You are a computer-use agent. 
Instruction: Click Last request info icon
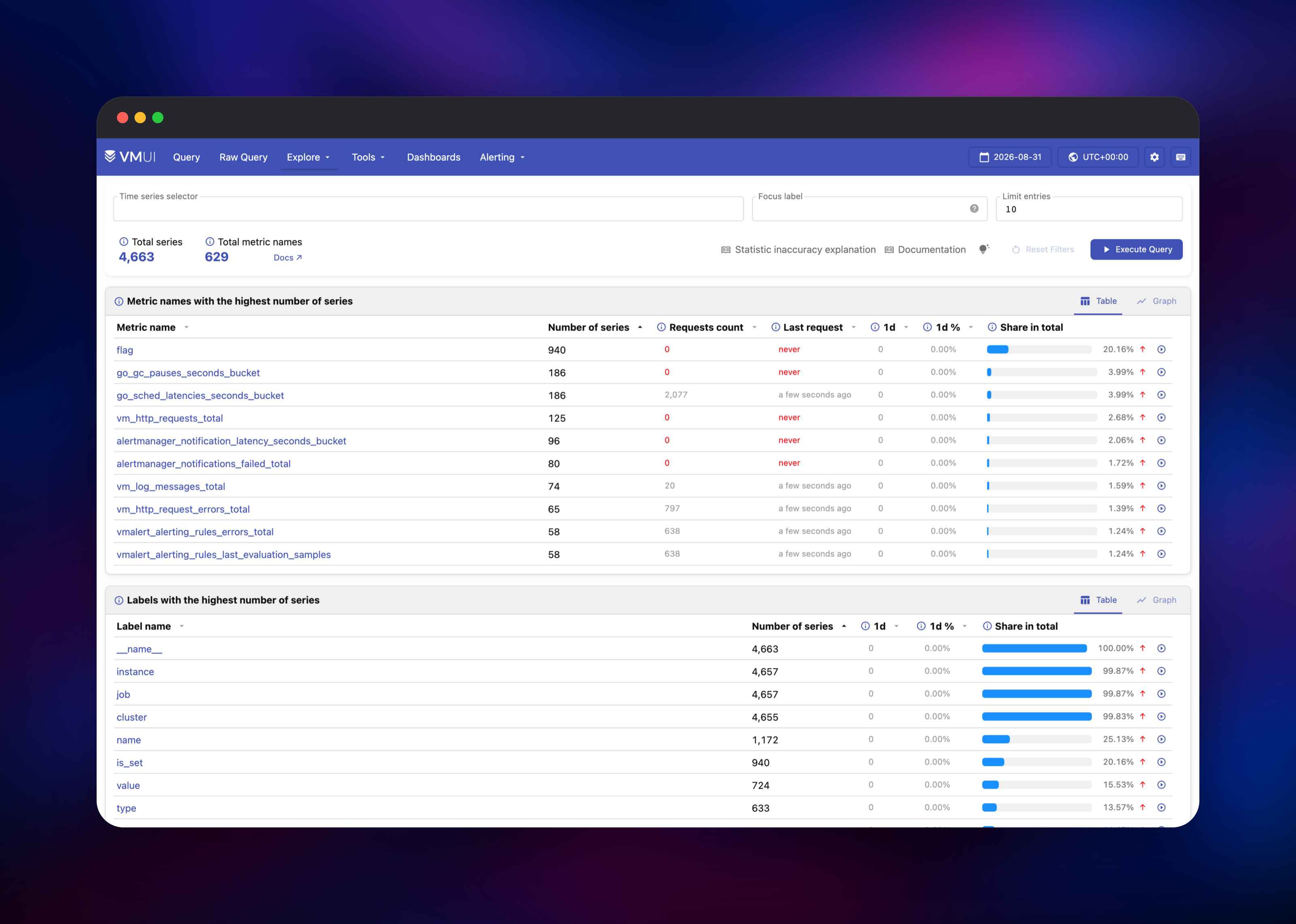pyautogui.click(x=776, y=327)
